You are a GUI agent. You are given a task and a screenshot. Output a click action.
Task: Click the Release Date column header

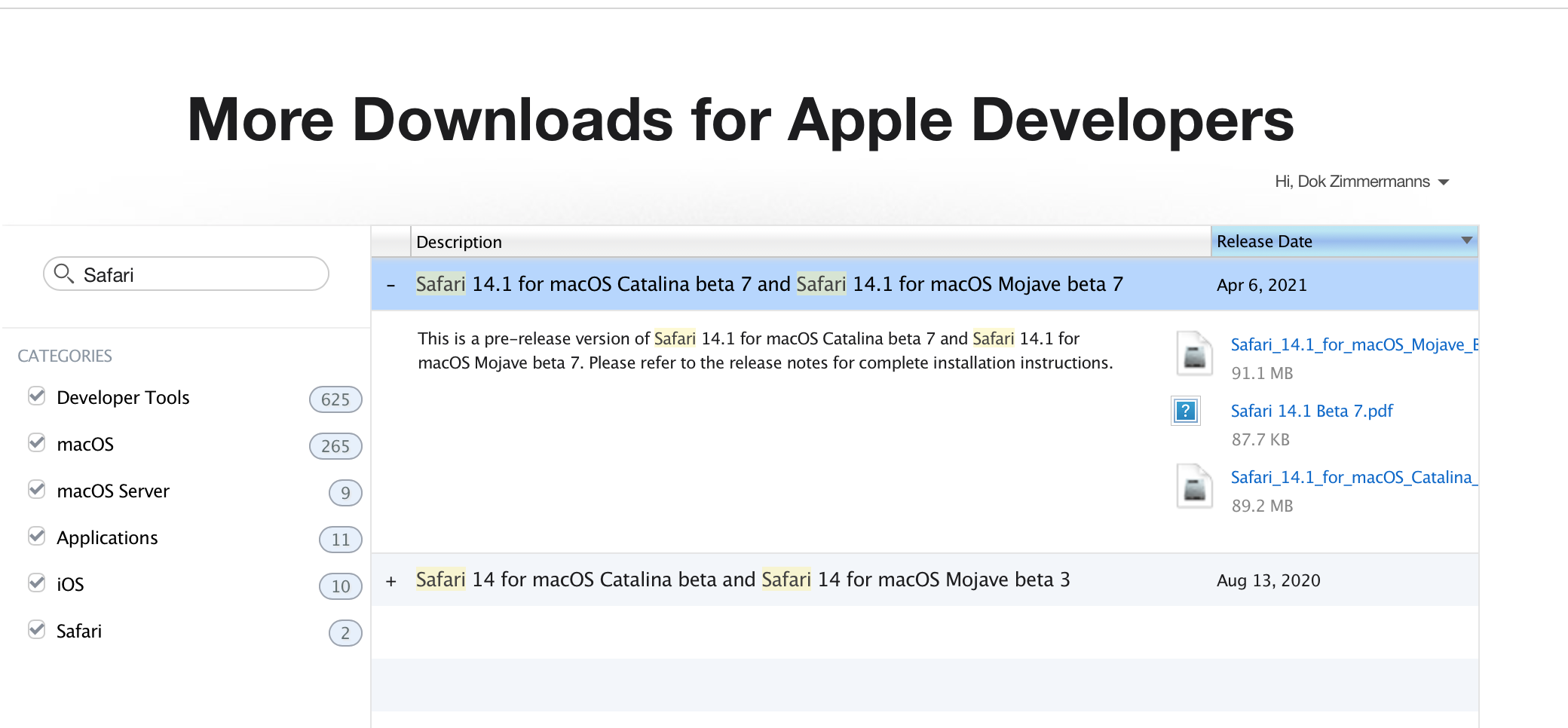tap(1264, 241)
